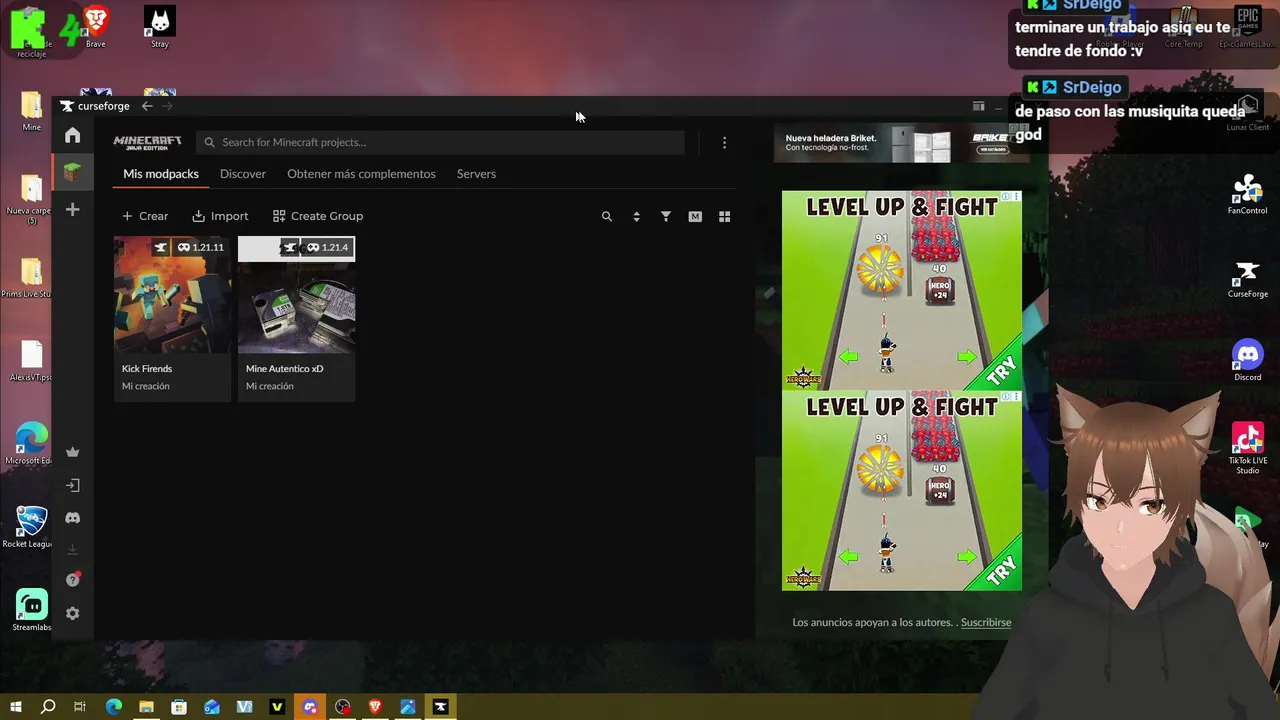Open the Microsoft Edge desktop shortcut
This screenshot has width=1280, height=720.
(x=31, y=444)
